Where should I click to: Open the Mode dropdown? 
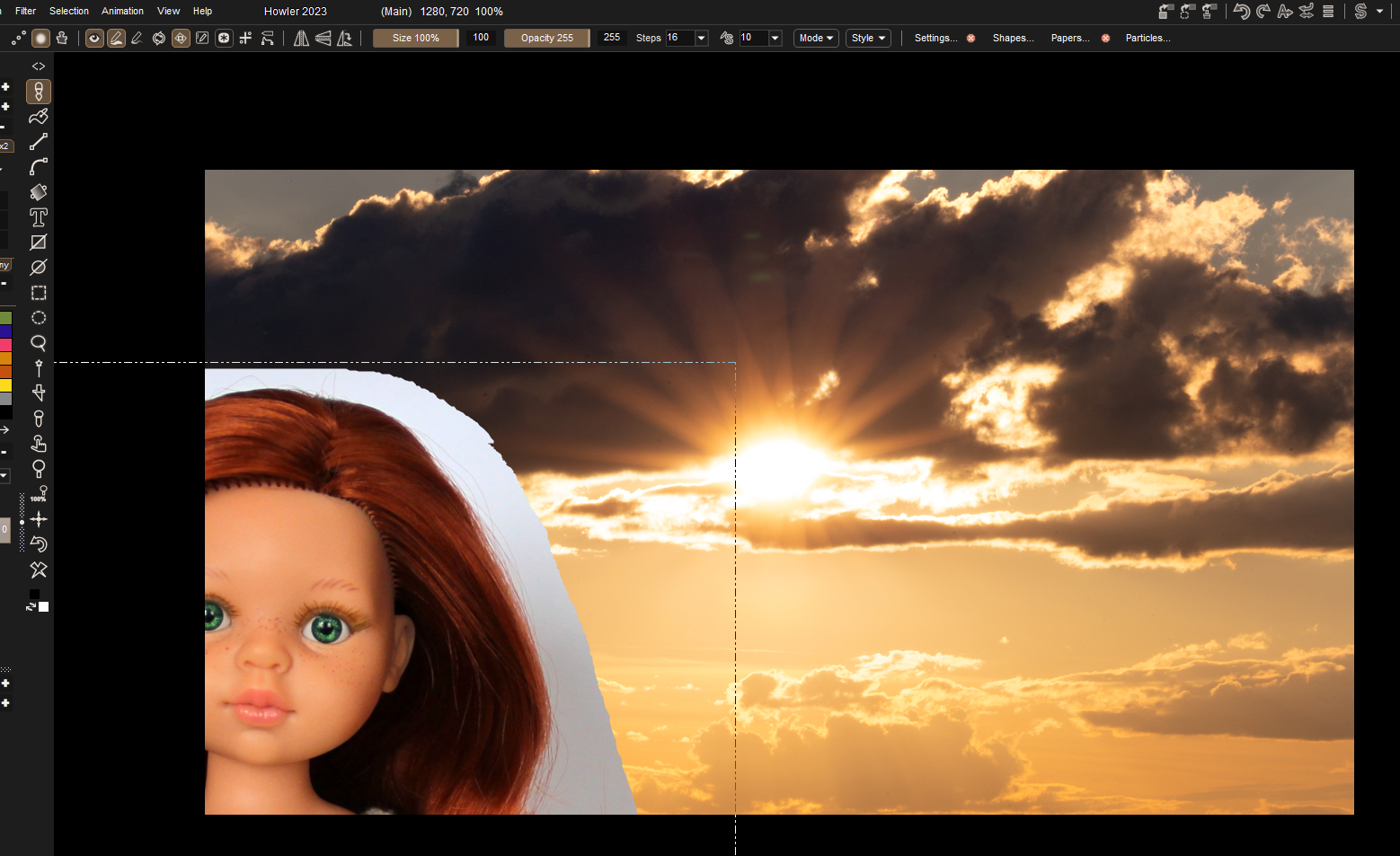click(x=816, y=38)
